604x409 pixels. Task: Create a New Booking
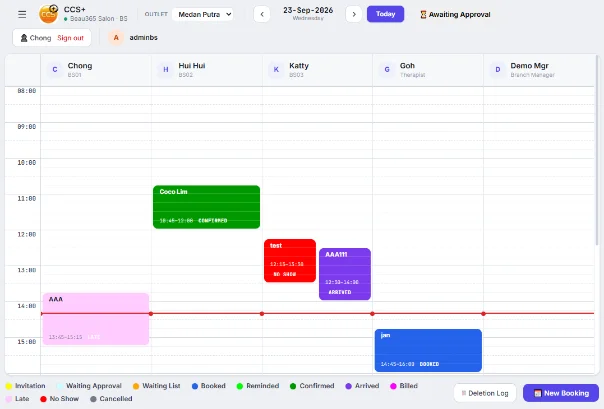coord(561,393)
